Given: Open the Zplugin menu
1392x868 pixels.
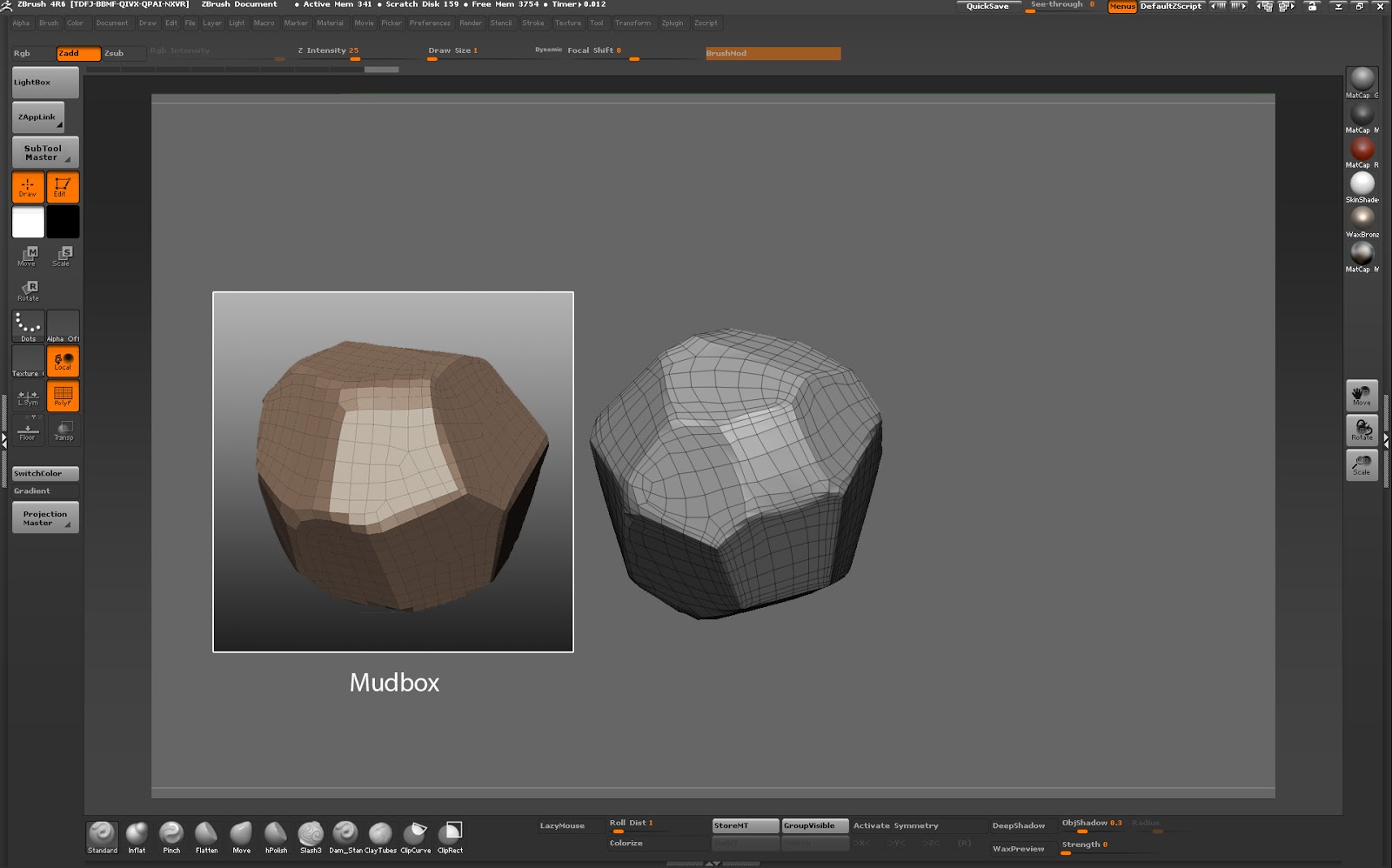Looking at the screenshot, I should 672,23.
